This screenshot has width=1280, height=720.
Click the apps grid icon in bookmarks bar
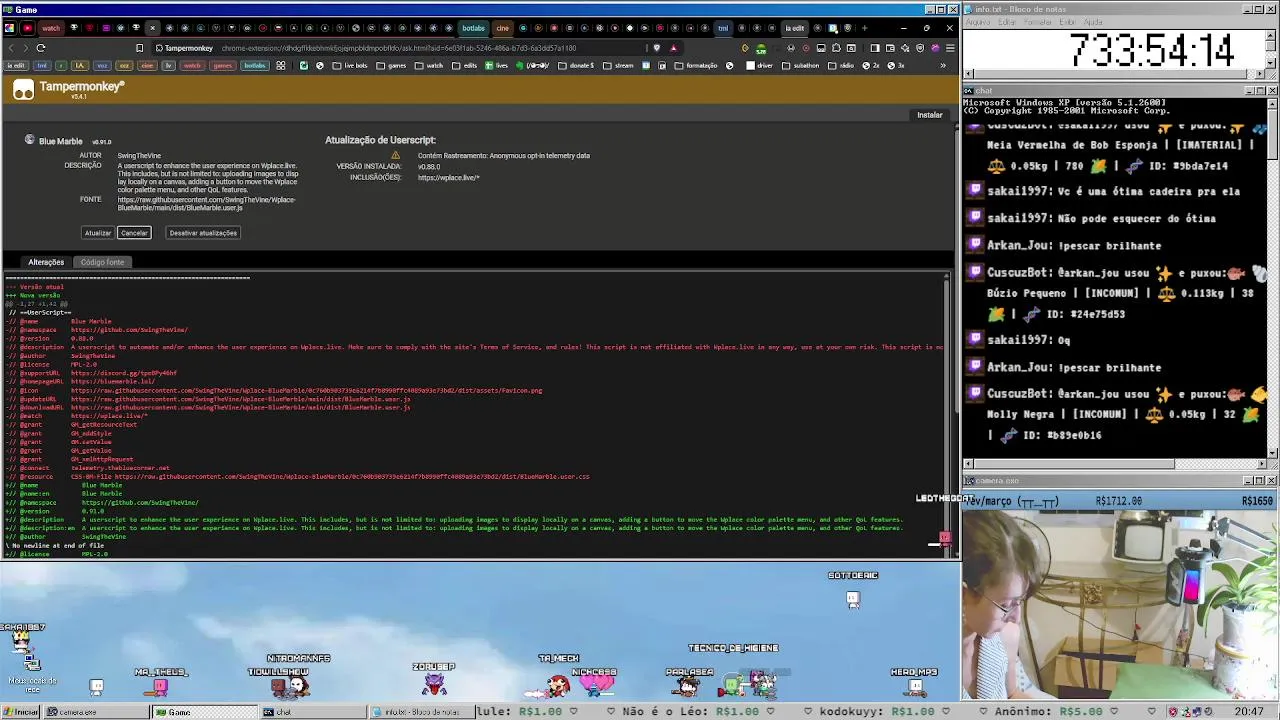(281, 66)
